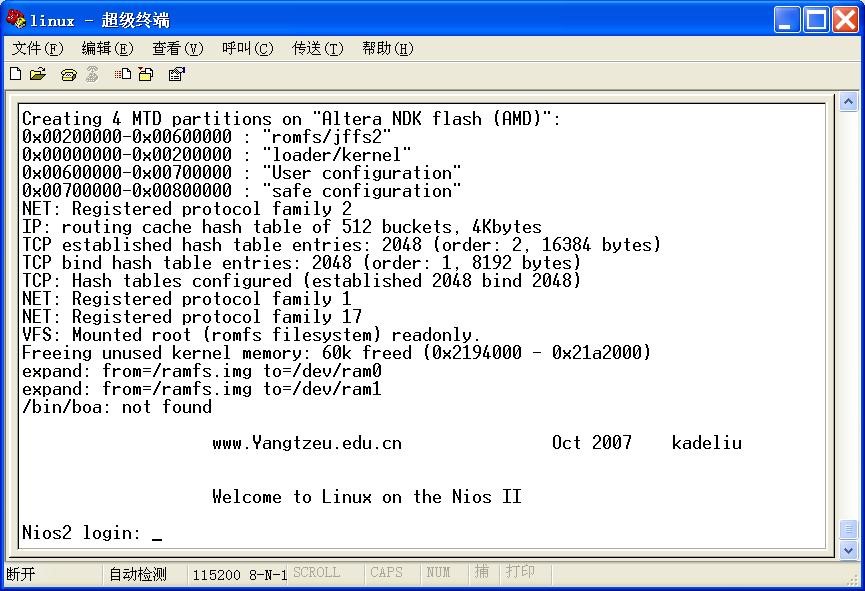The image size is (865, 591).
Task: Maximize the terminal window
Action: (x=816, y=20)
